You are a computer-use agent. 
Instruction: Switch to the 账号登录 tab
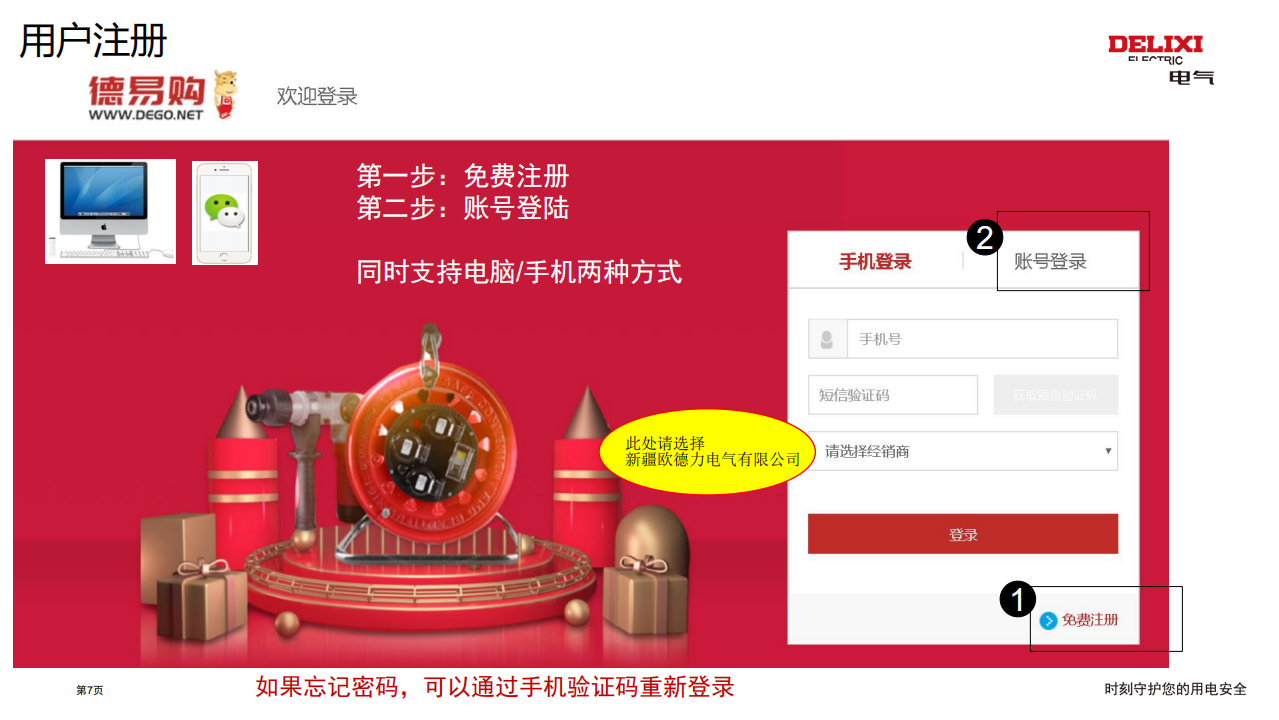click(1050, 262)
